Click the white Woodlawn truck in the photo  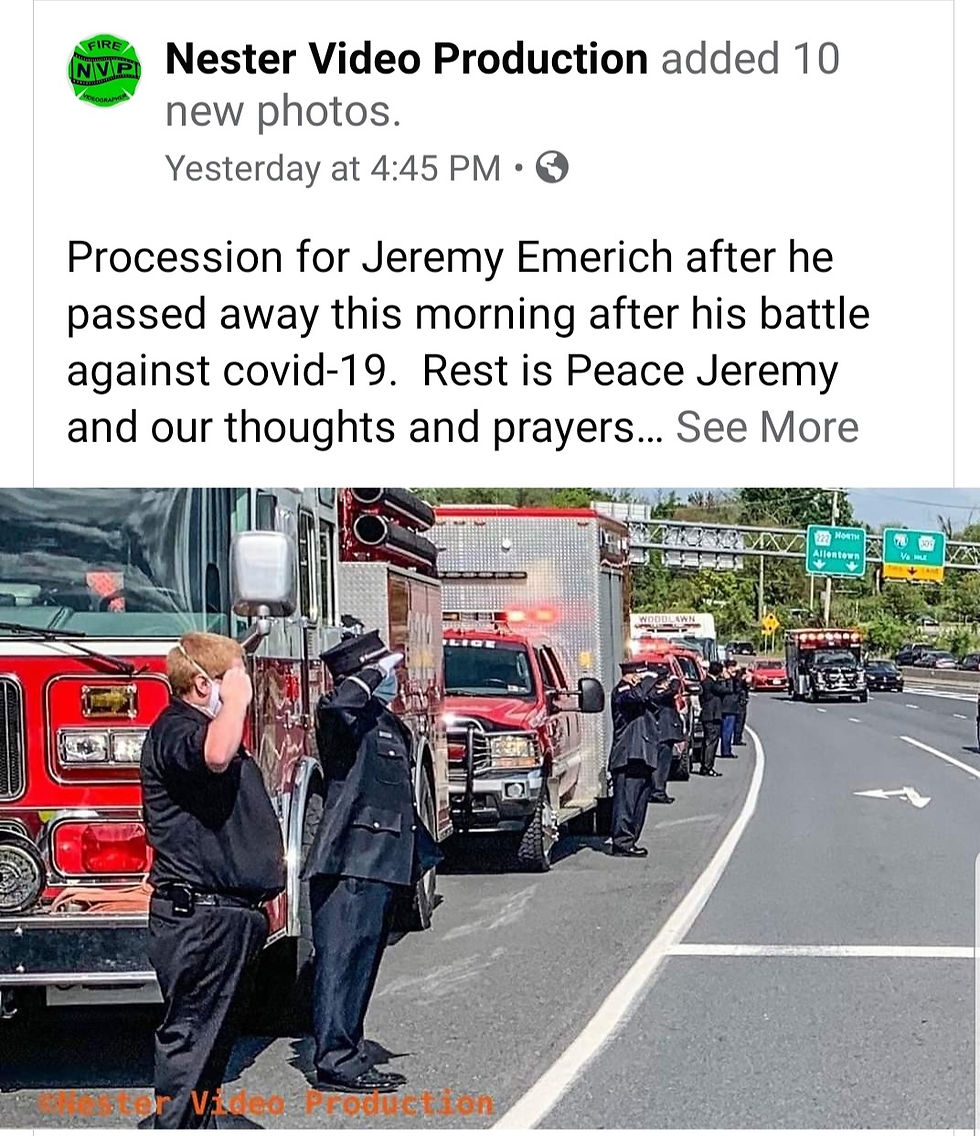(x=674, y=631)
